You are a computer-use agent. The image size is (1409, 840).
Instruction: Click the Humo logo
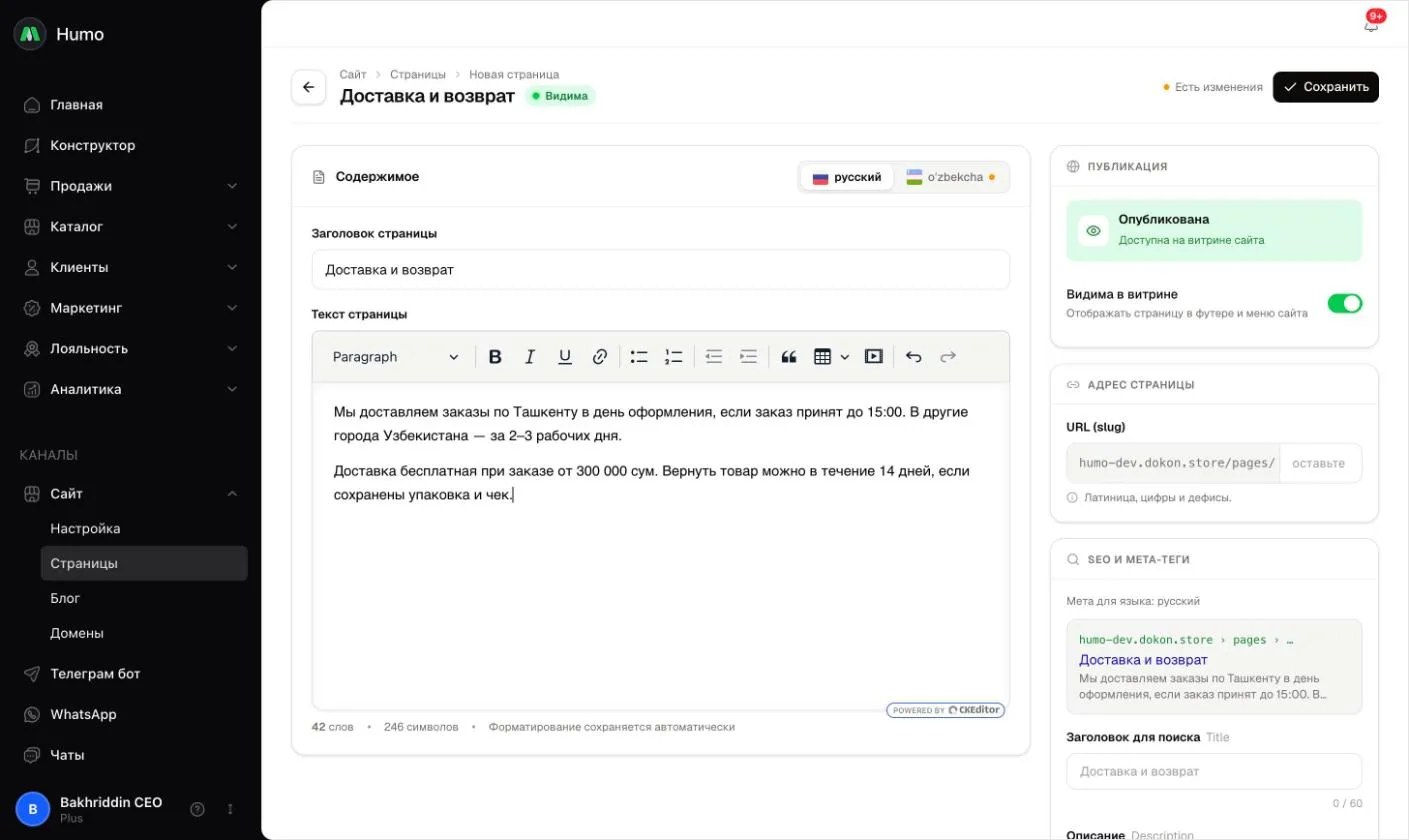[x=30, y=34]
